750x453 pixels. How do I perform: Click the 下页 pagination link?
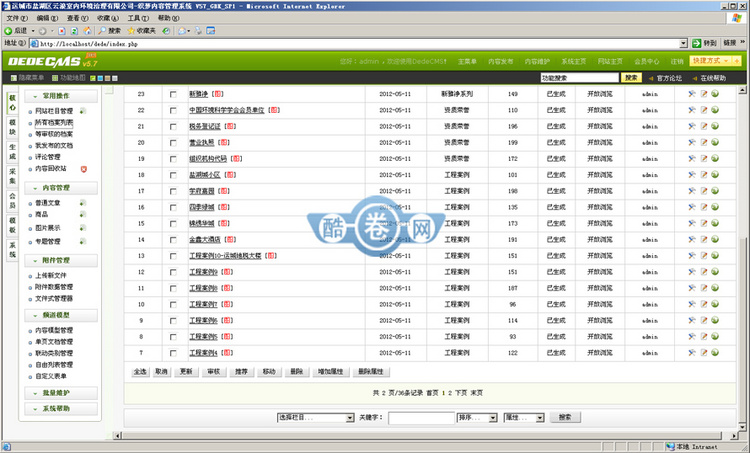(x=461, y=393)
